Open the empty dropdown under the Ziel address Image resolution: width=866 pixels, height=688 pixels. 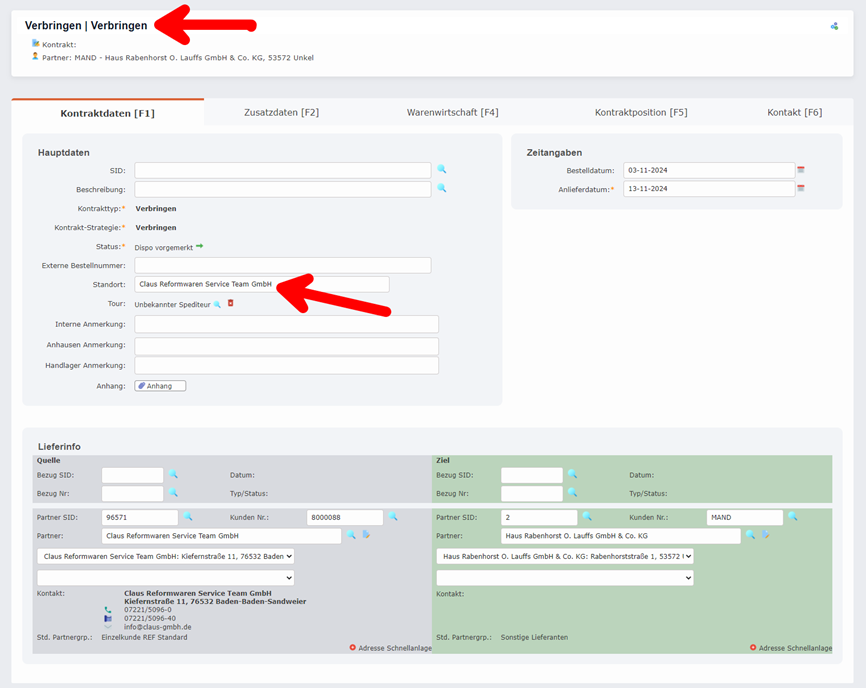564,577
